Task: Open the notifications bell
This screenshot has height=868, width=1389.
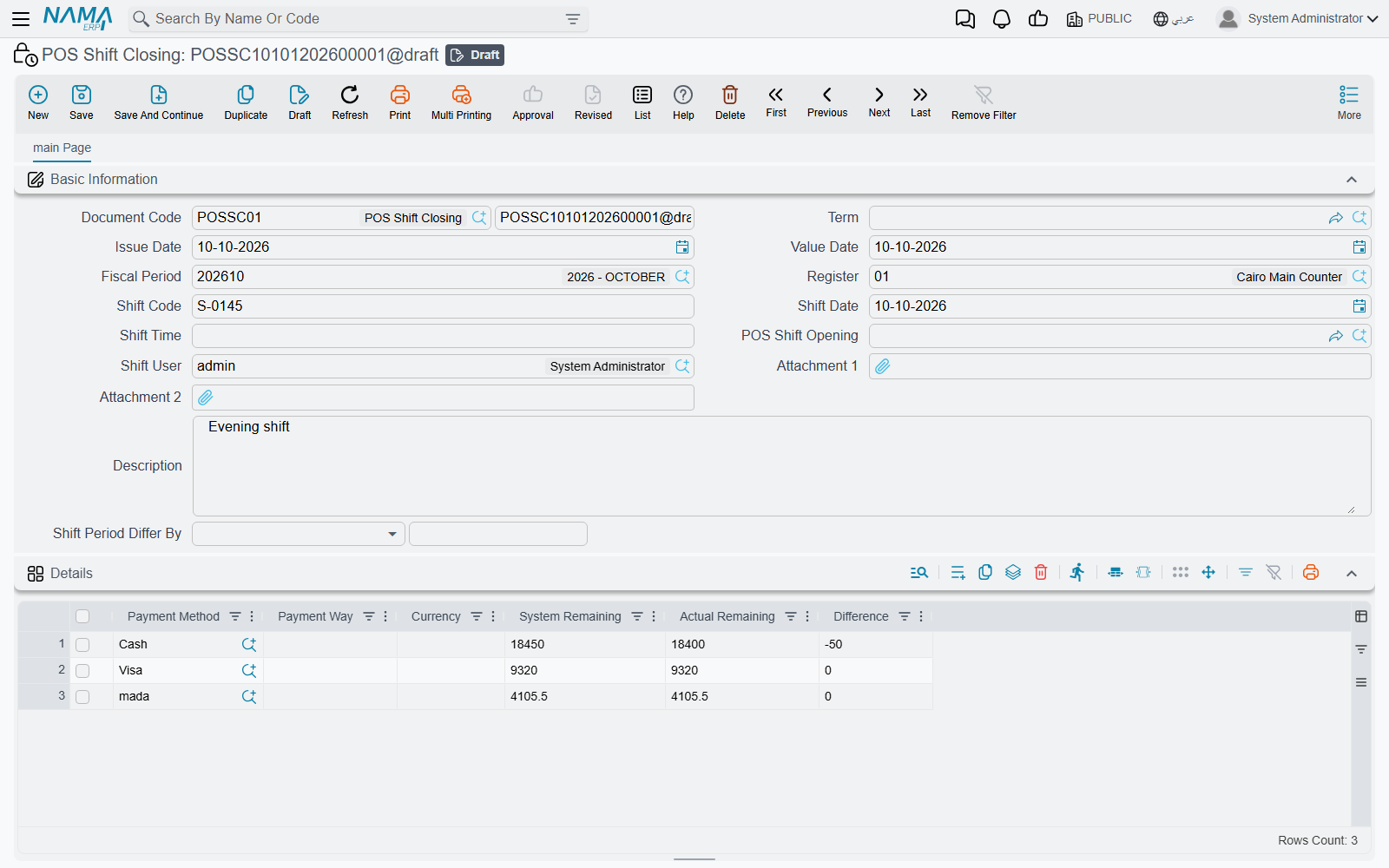Action: click(x=1002, y=18)
